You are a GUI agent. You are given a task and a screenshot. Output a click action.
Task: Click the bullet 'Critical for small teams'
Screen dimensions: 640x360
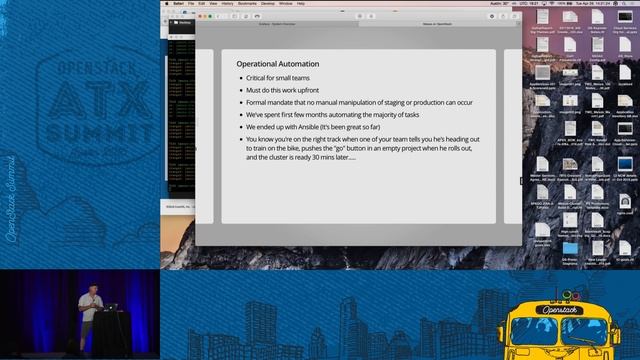point(278,78)
